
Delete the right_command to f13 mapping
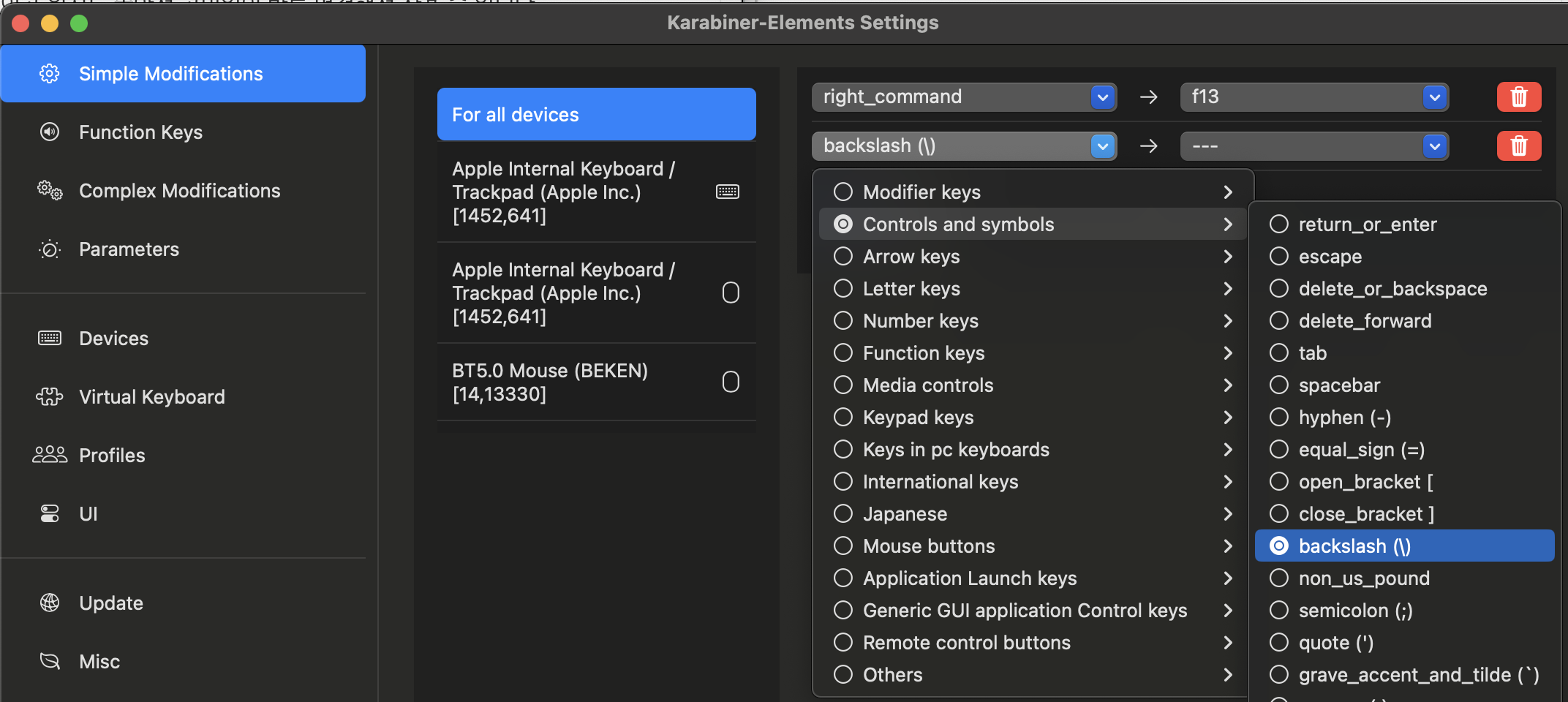[1519, 97]
